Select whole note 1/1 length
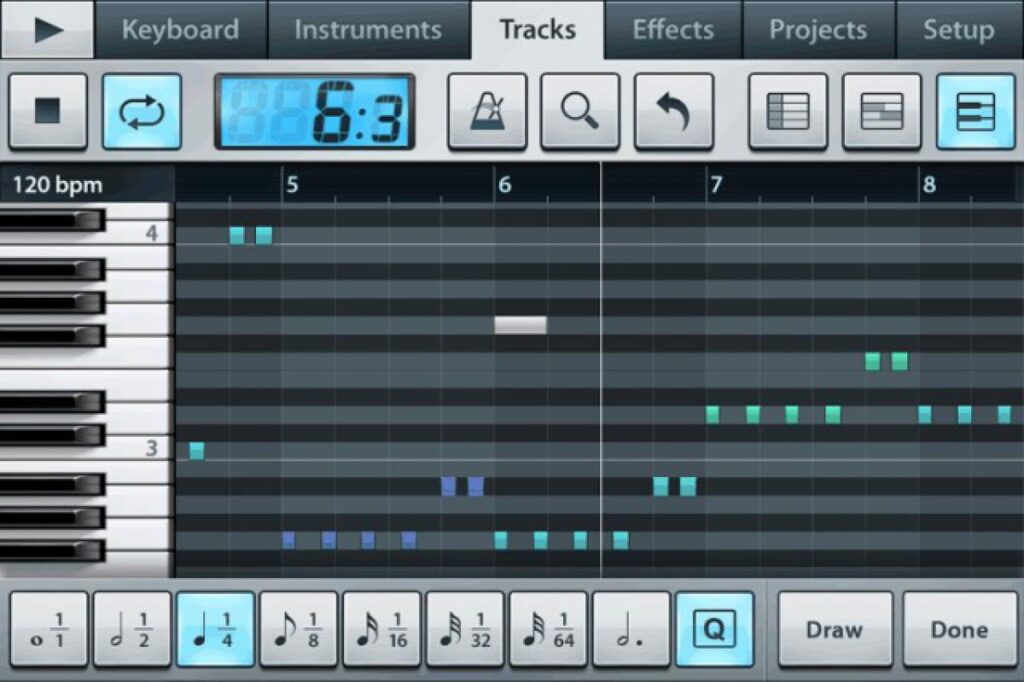Screen dimensions: 1024x682 49,630
